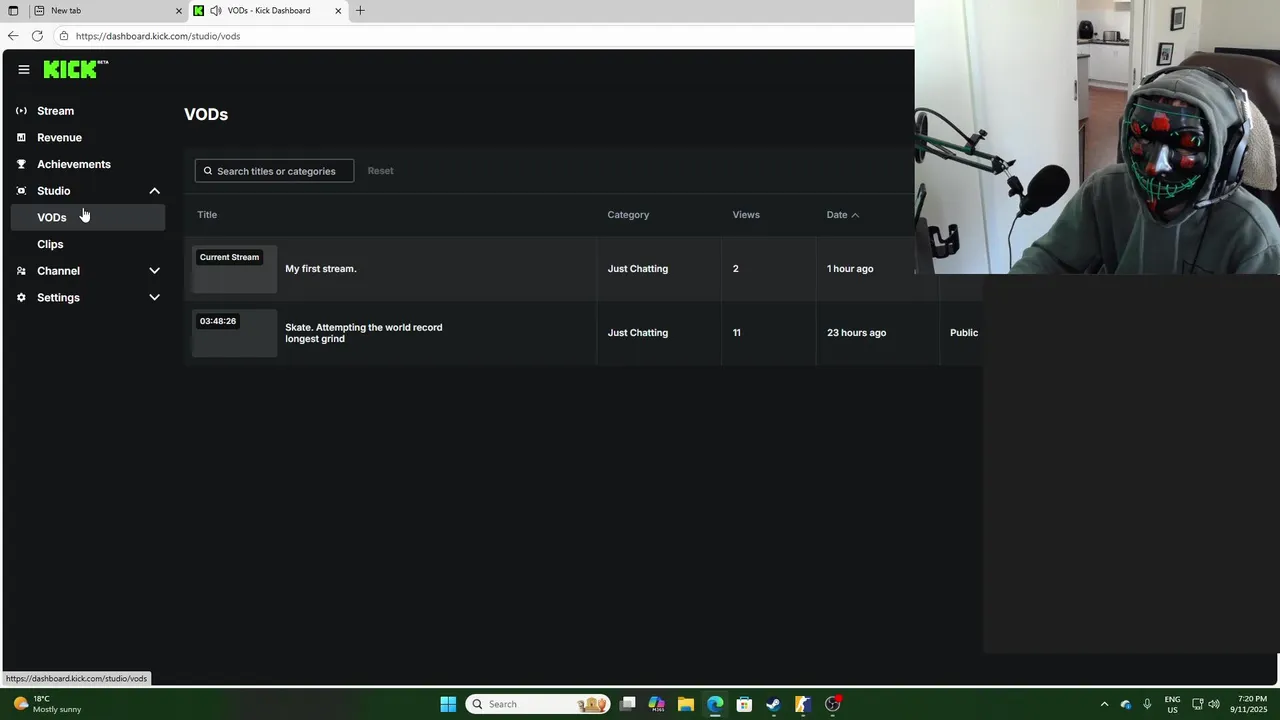Open Steam from the taskbar

[x=773, y=704]
